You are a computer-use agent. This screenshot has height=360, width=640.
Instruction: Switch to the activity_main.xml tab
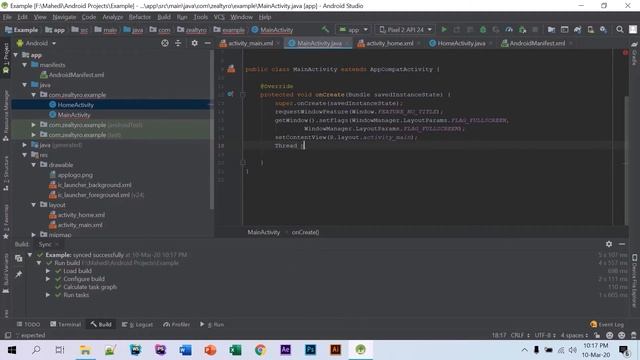250,43
